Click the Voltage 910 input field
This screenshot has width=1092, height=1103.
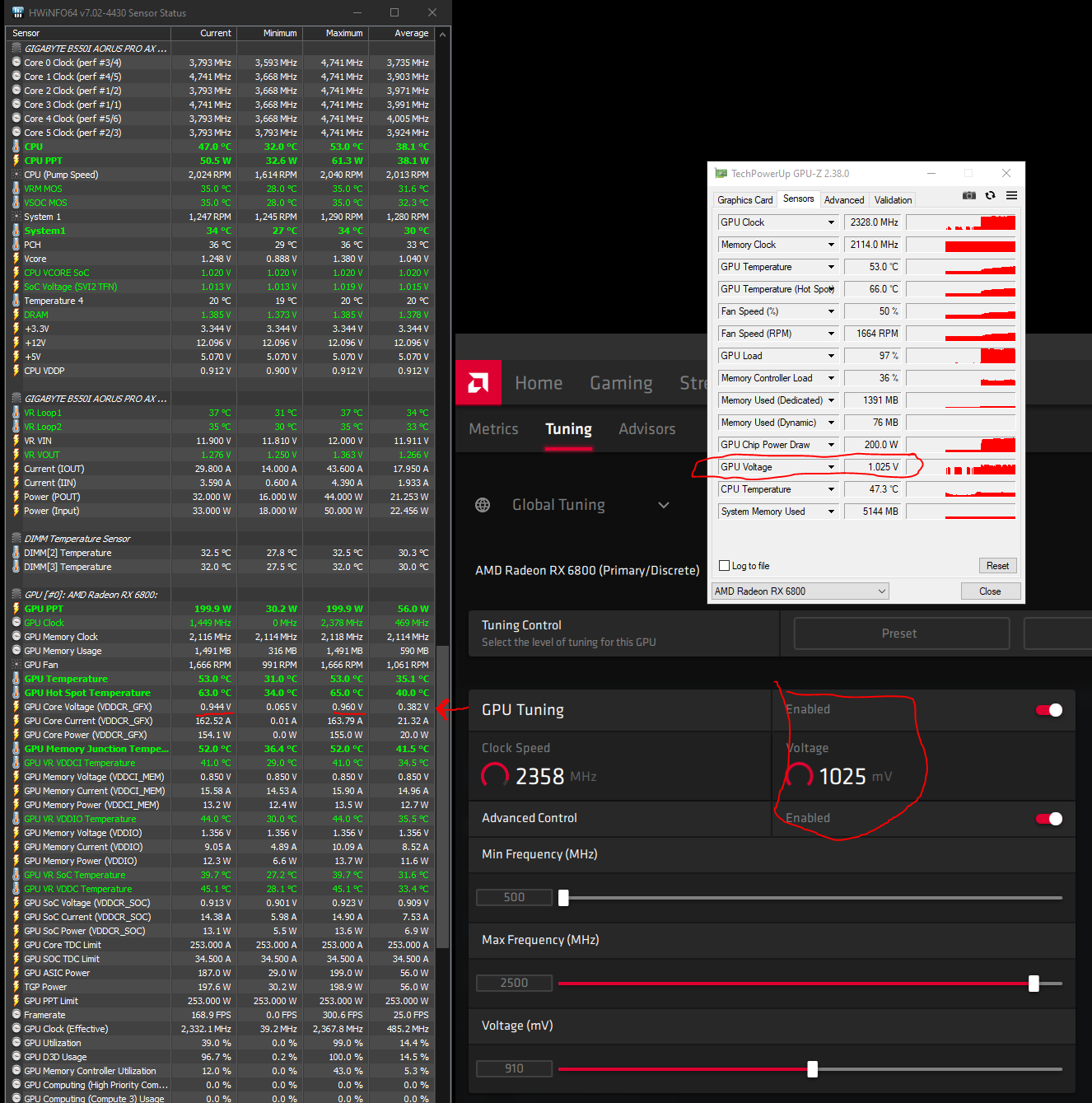[x=514, y=1068]
